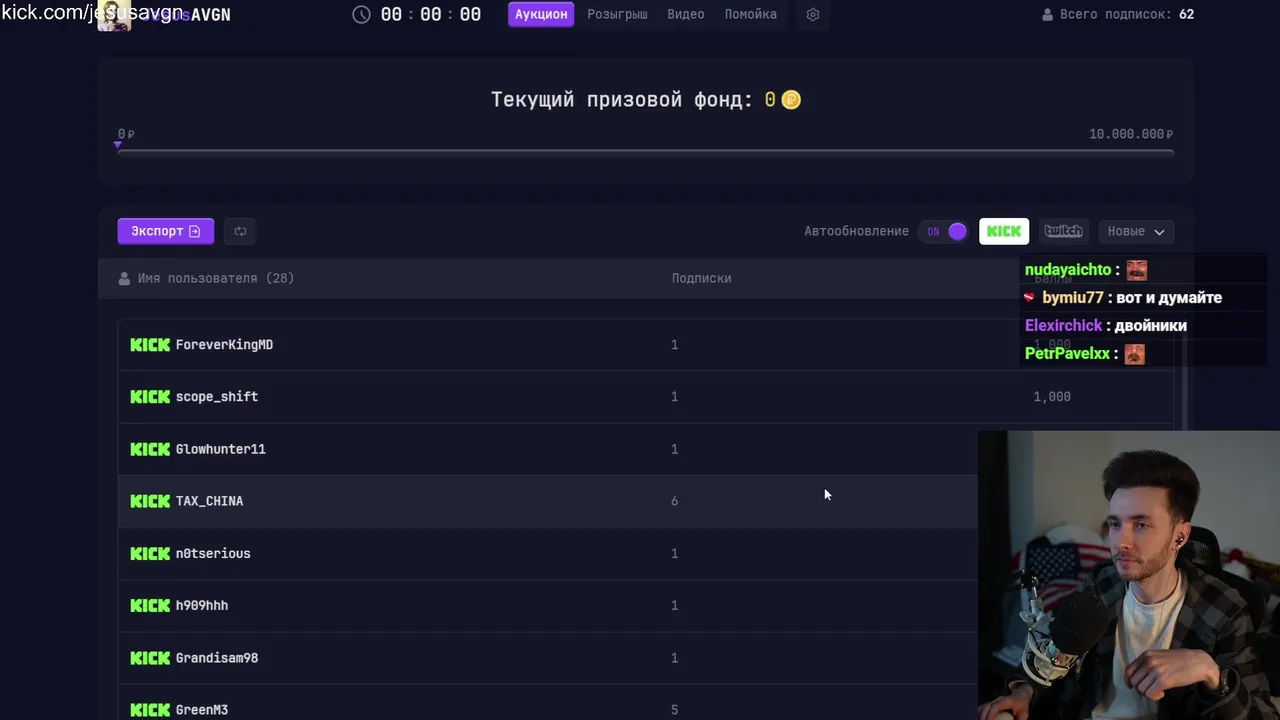Click the badge icon before bymiu77

[1029, 297]
